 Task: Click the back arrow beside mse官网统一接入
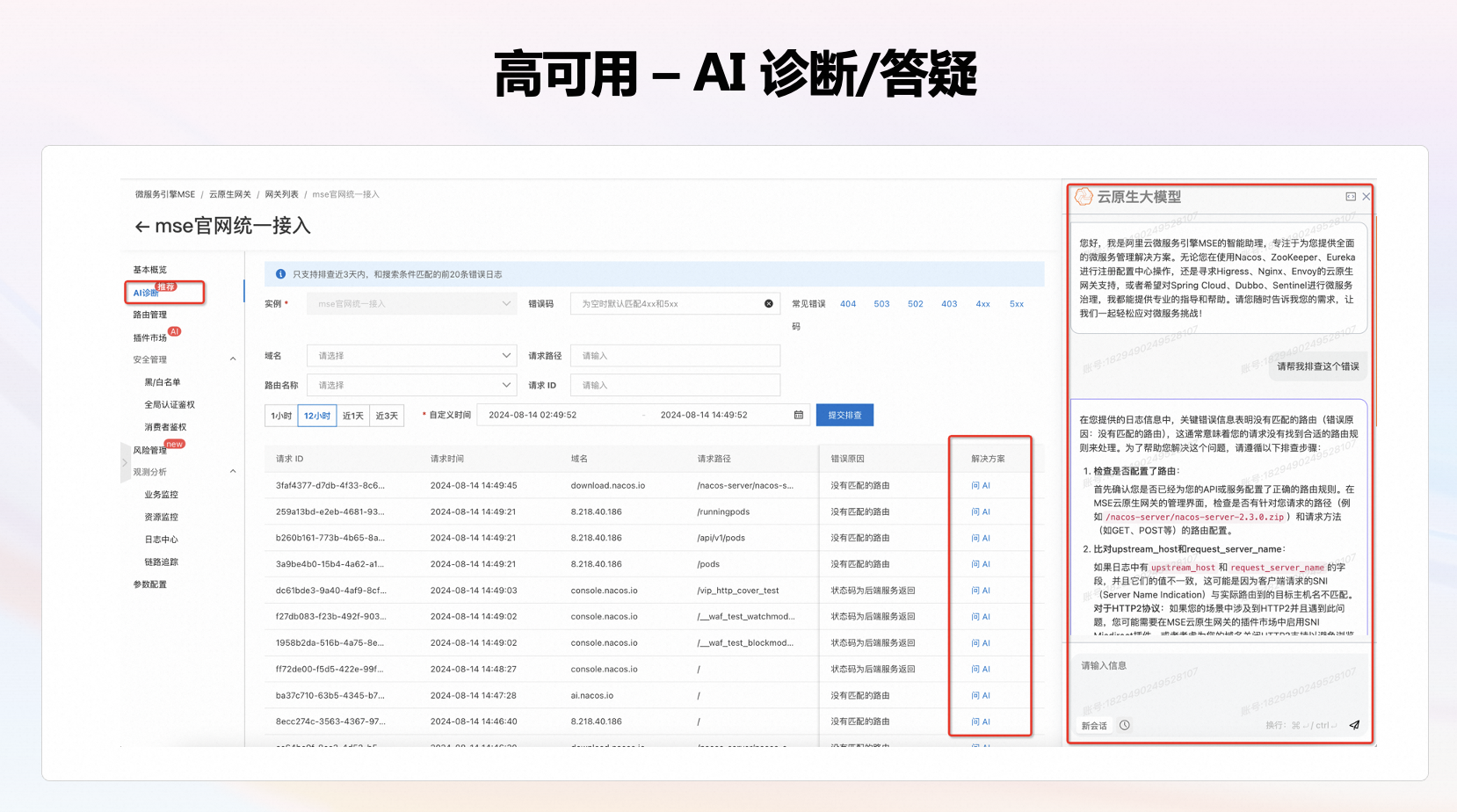point(141,227)
